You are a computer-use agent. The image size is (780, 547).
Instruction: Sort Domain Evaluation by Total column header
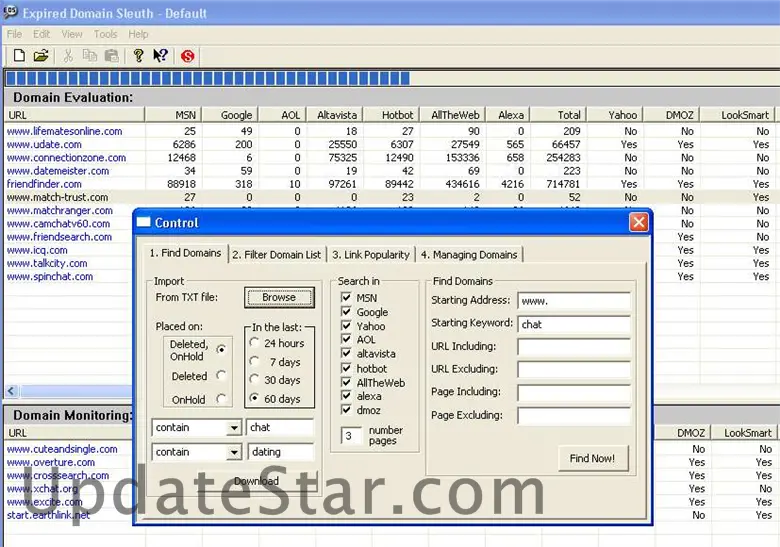click(x=559, y=115)
